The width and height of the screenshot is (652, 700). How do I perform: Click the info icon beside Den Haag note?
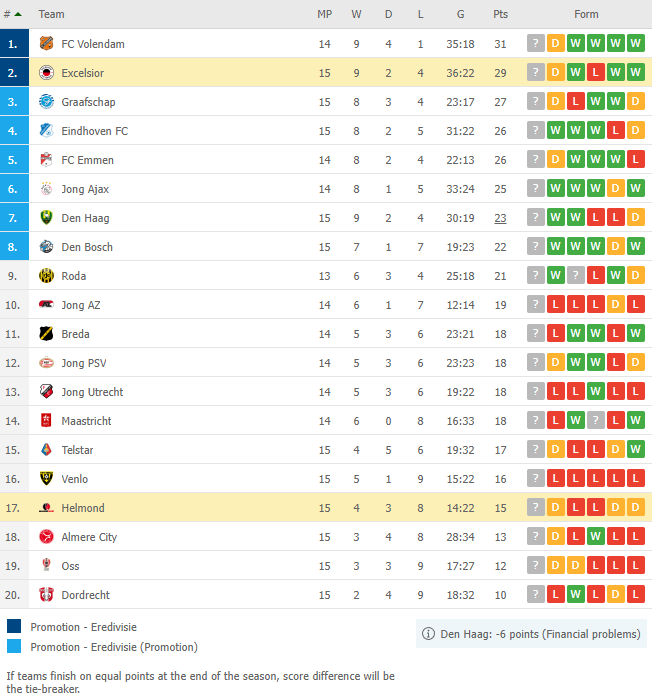click(428, 634)
